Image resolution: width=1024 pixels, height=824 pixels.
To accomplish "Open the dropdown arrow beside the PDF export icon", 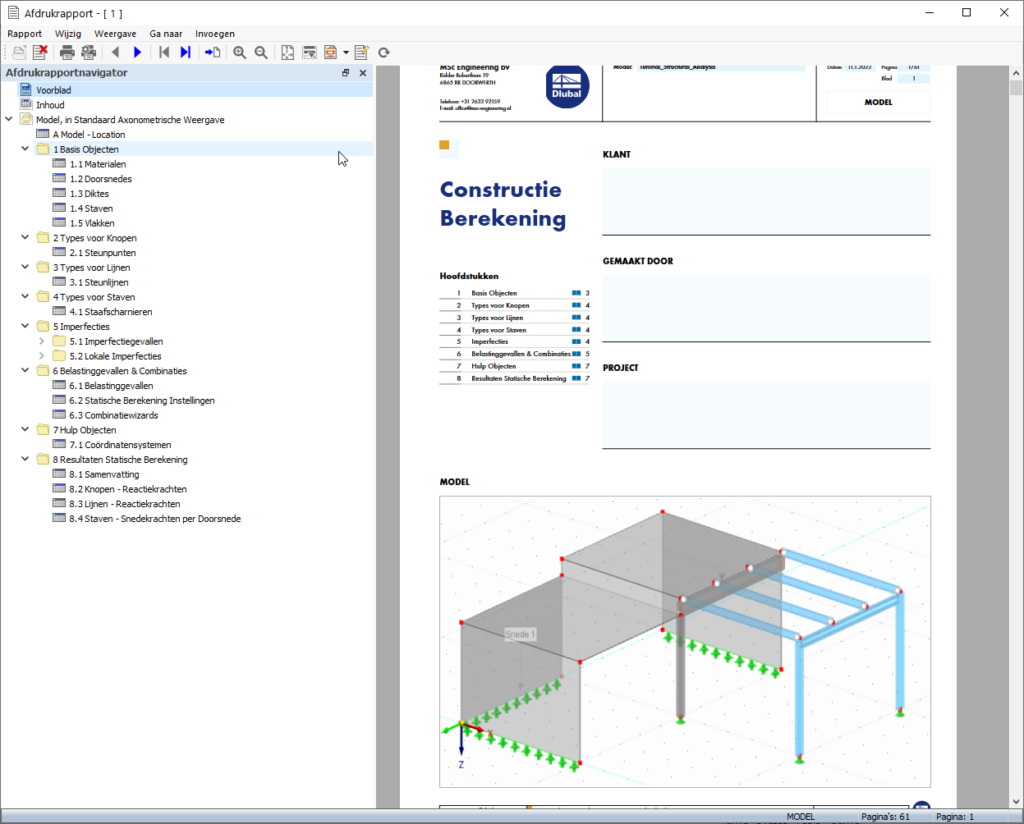I will click(345, 52).
